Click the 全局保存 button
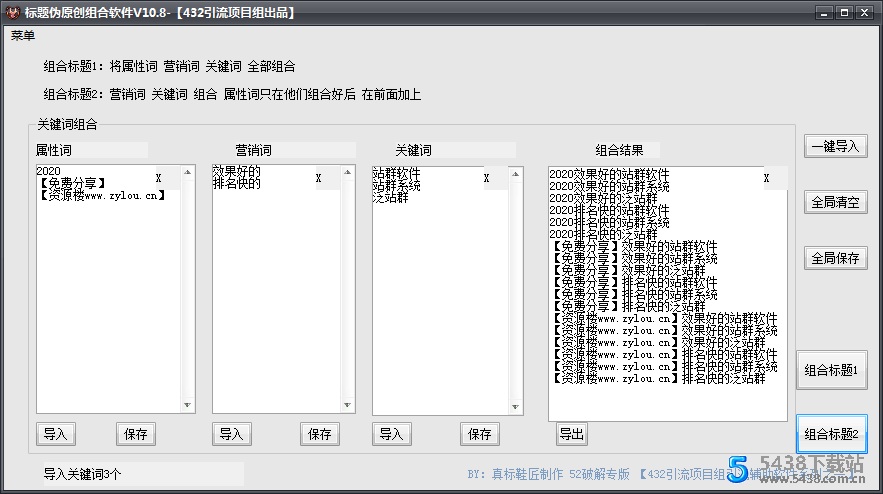883x494 pixels. click(x=835, y=258)
